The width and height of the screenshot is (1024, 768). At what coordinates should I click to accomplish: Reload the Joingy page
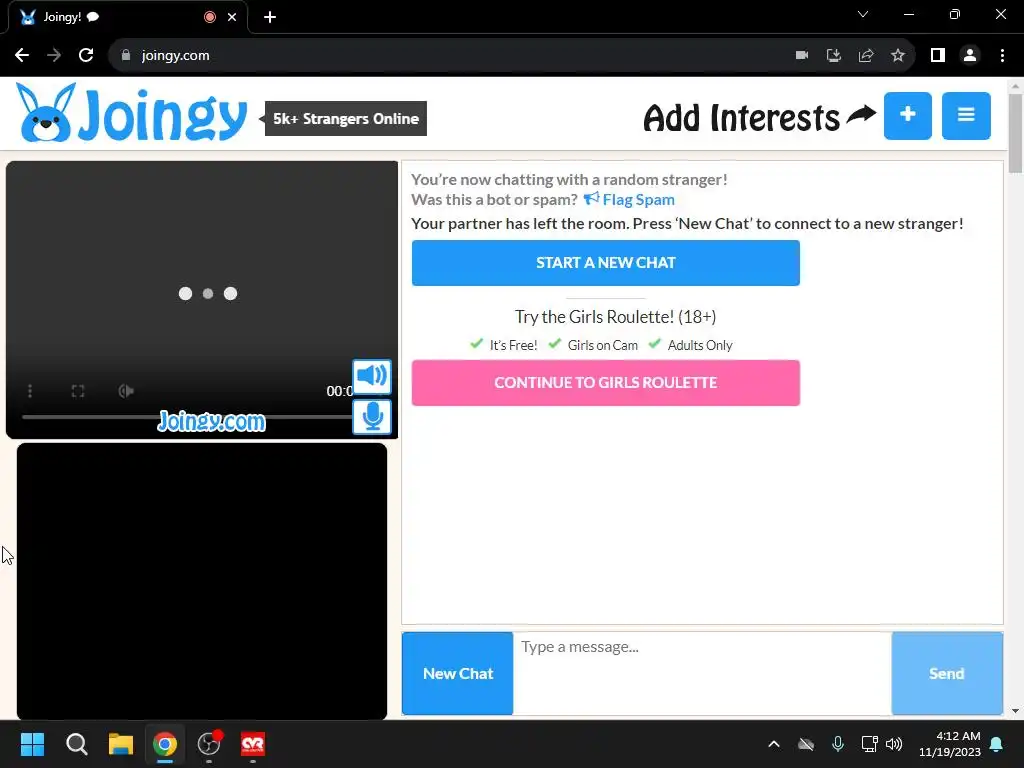click(x=86, y=55)
